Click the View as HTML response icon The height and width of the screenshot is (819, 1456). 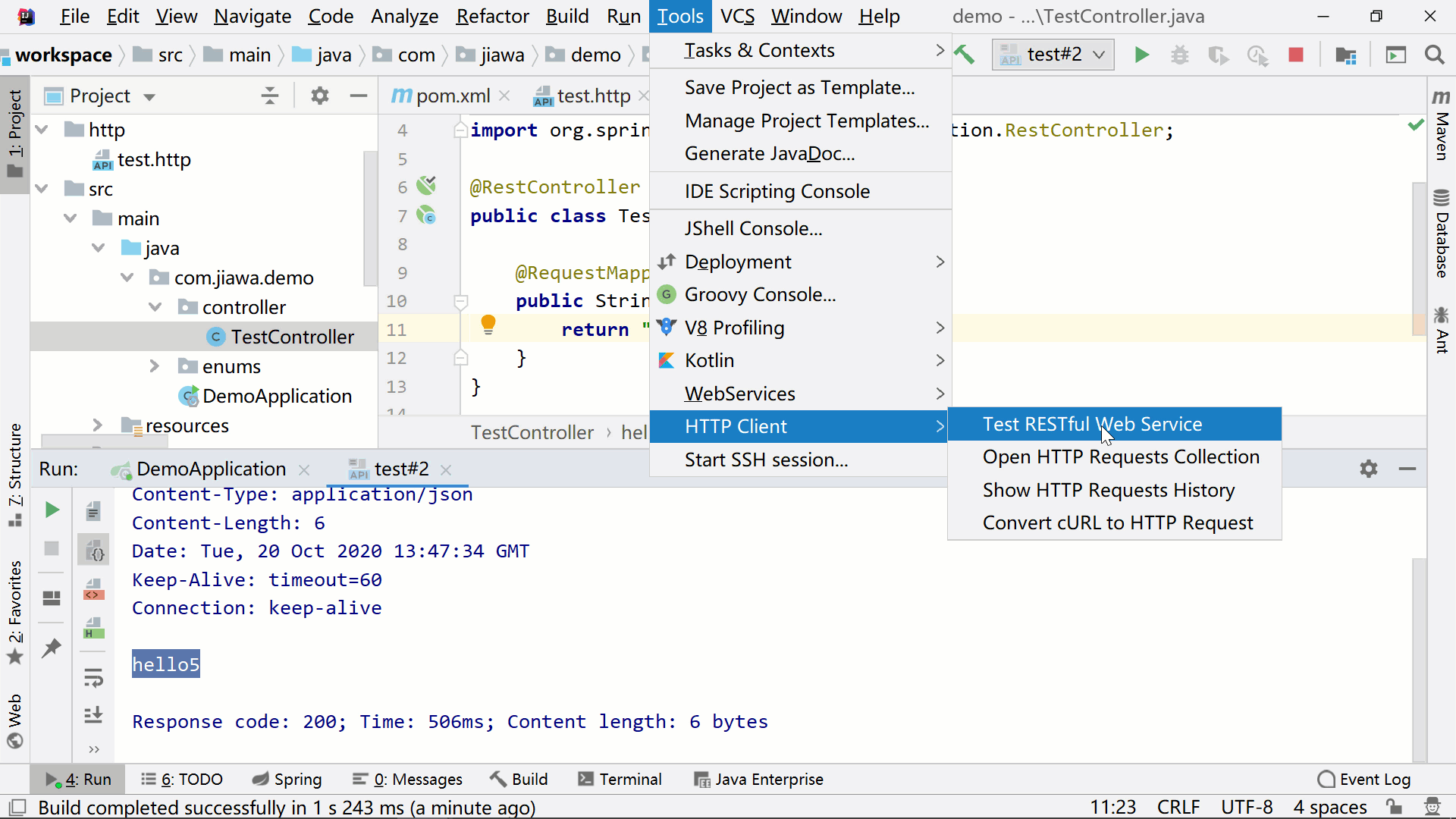tap(93, 629)
